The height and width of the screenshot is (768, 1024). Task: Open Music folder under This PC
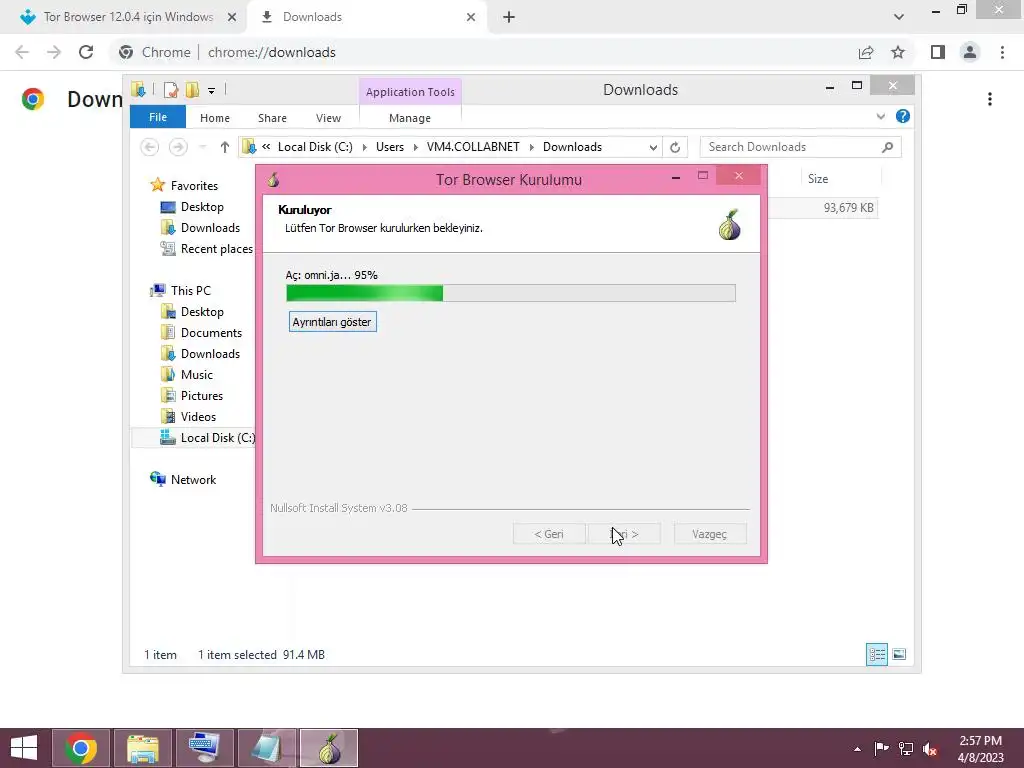tap(197, 375)
